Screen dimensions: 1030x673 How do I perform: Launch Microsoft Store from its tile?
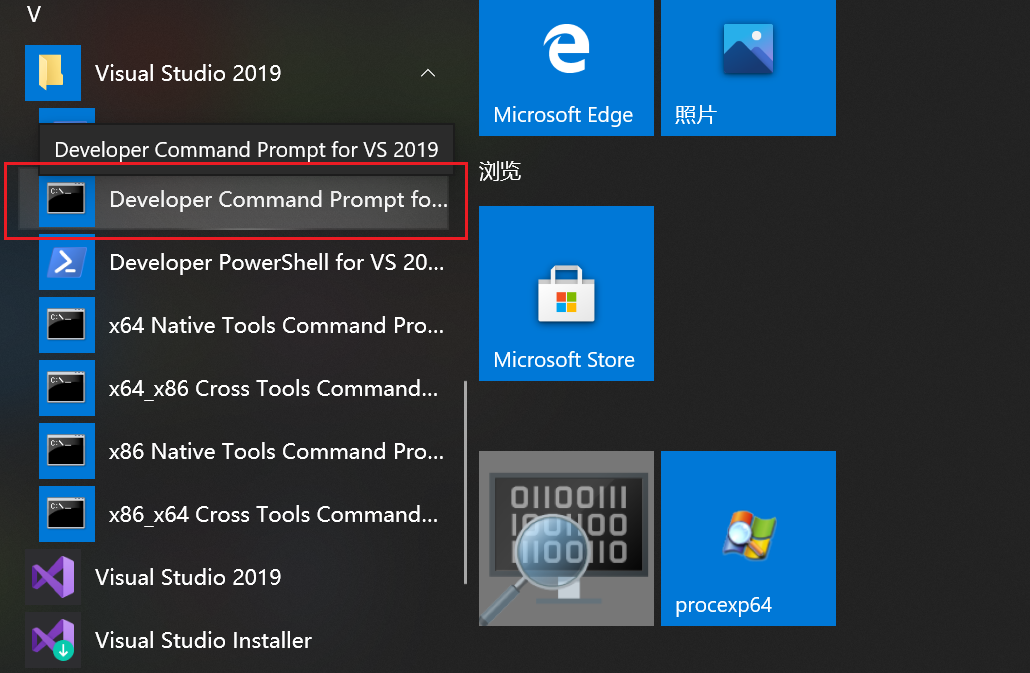(x=566, y=293)
